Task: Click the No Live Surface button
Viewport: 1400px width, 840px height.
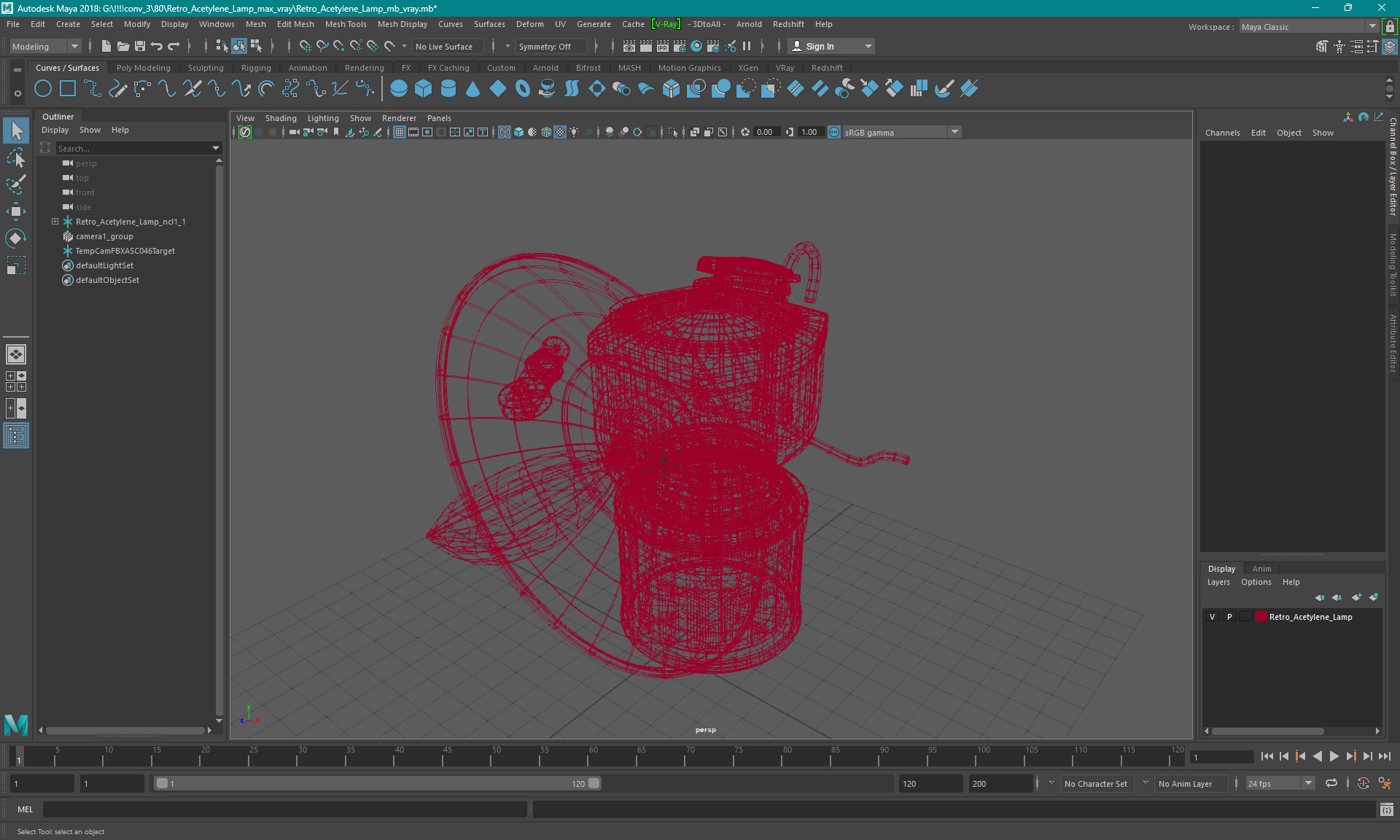Action: click(444, 47)
